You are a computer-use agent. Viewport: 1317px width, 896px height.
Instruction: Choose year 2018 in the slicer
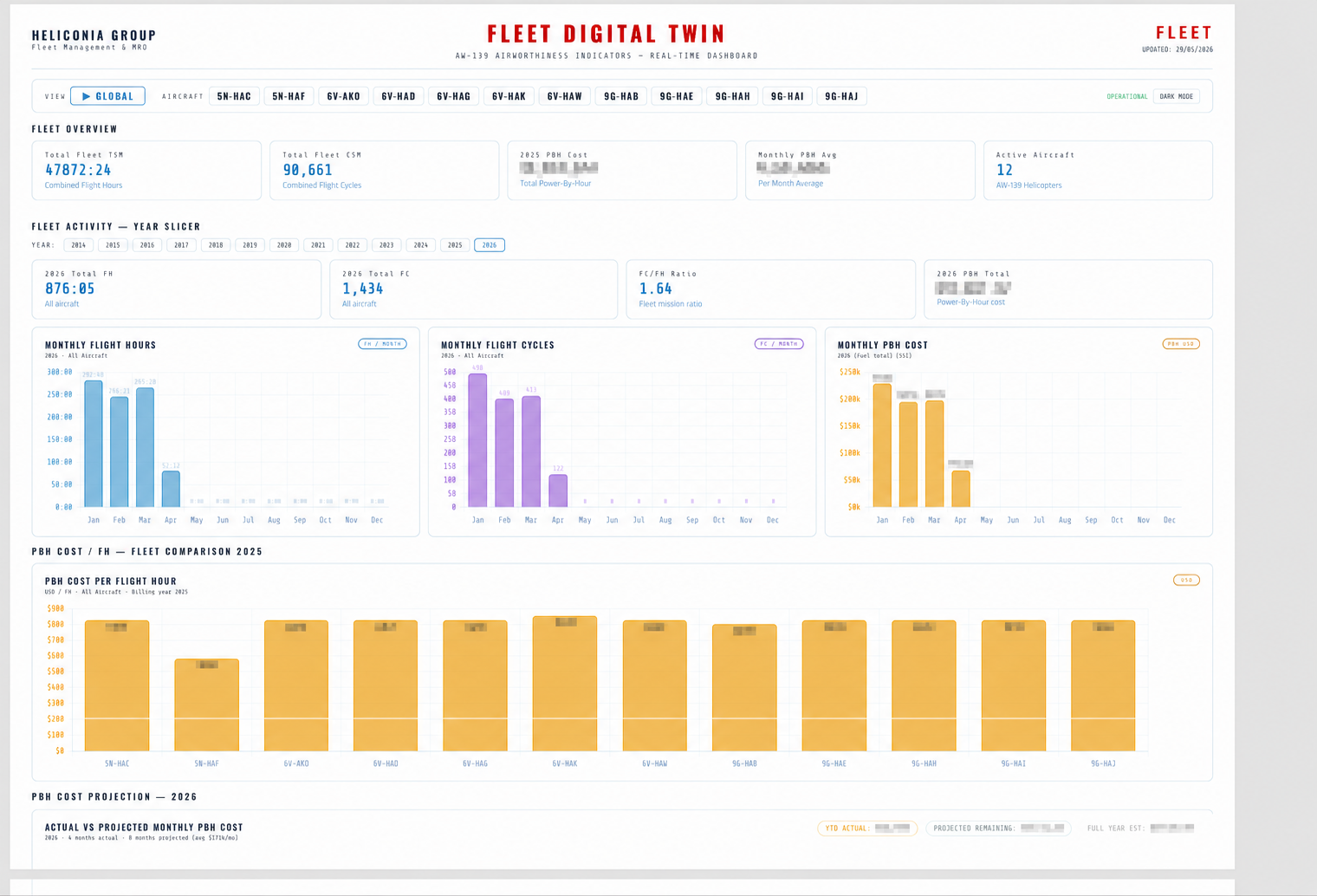[216, 245]
